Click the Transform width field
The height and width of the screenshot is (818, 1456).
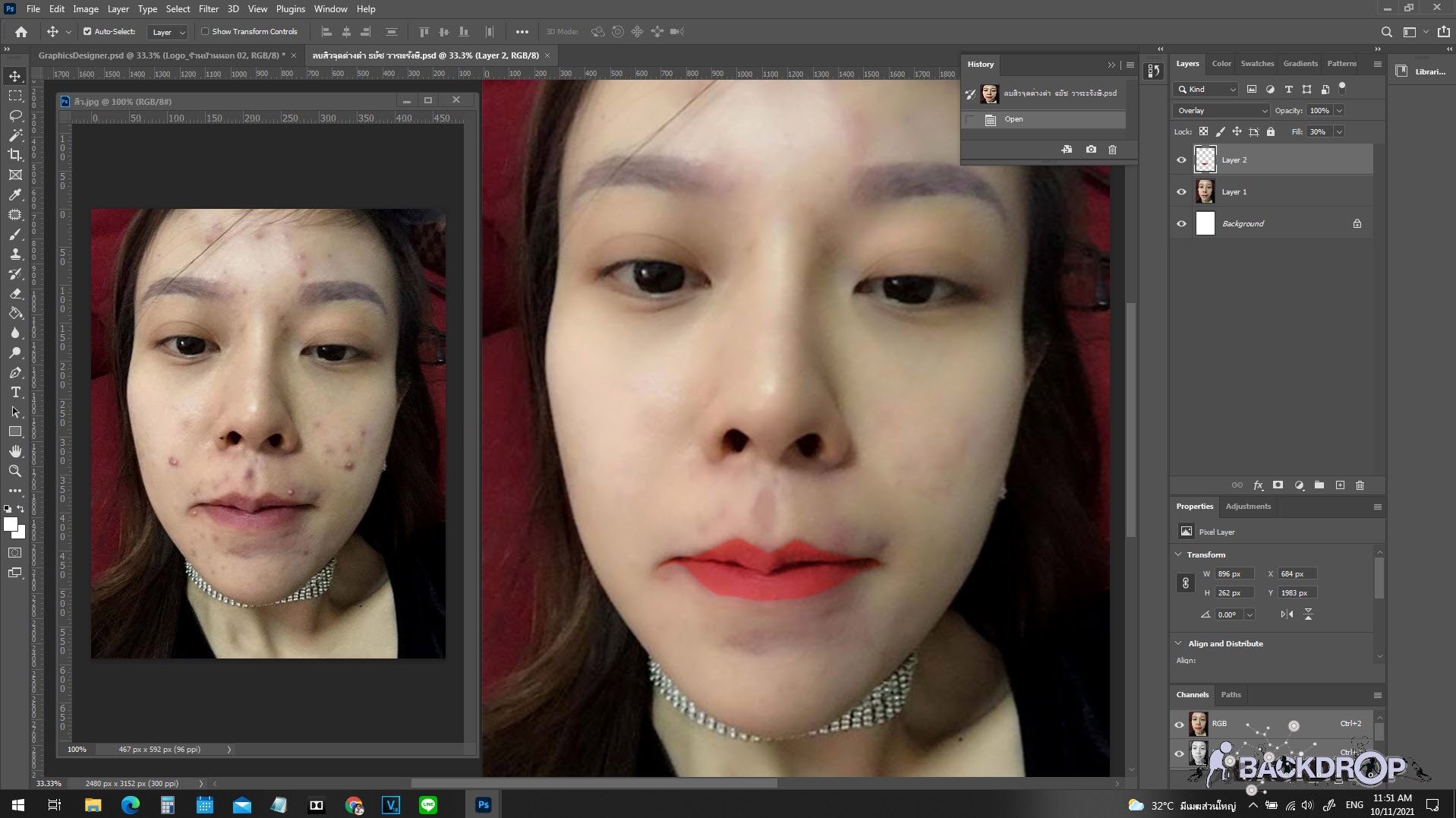(x=1234, y=574)
